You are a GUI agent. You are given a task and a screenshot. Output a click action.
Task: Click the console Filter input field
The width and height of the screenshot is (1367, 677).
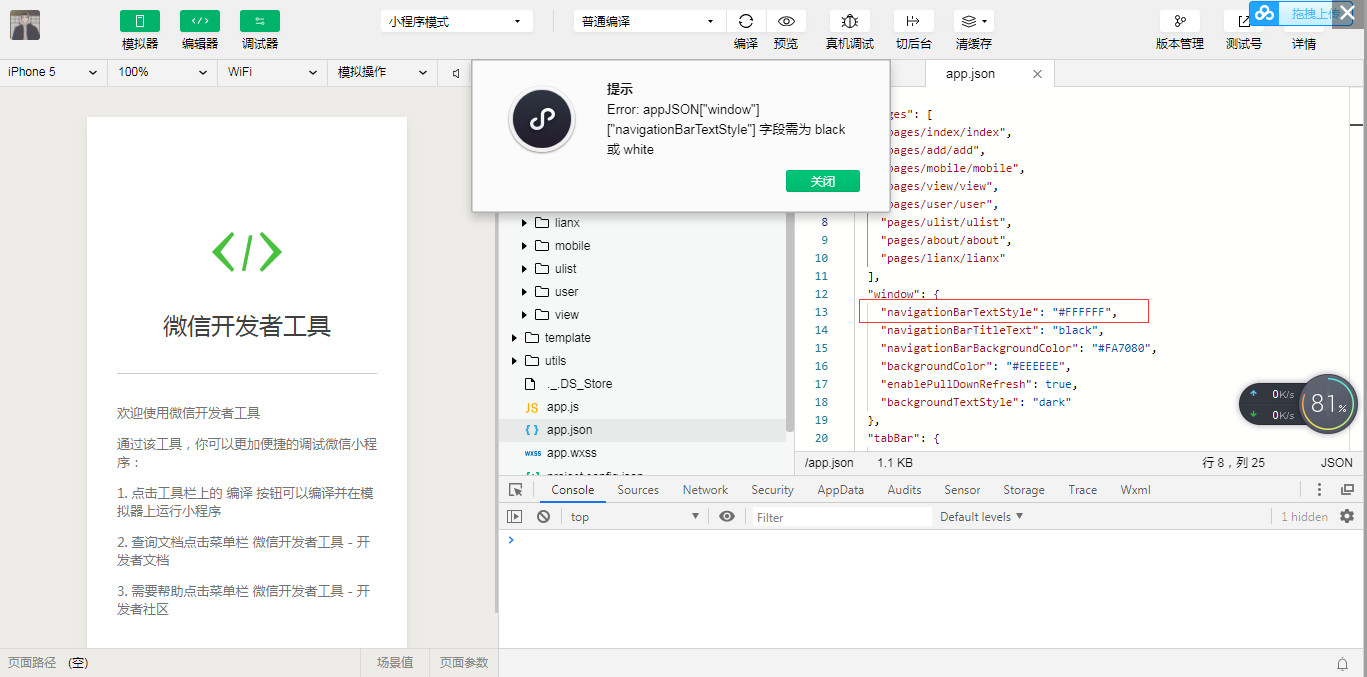coord(841,517)
